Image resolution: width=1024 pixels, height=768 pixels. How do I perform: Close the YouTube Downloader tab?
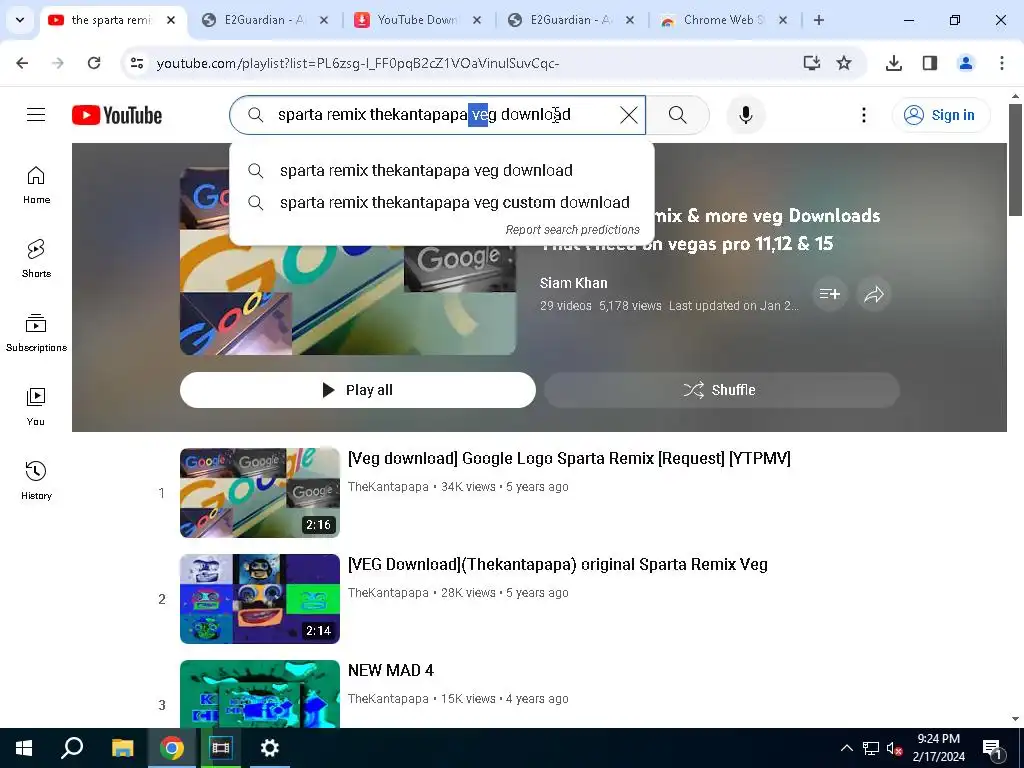477,20
